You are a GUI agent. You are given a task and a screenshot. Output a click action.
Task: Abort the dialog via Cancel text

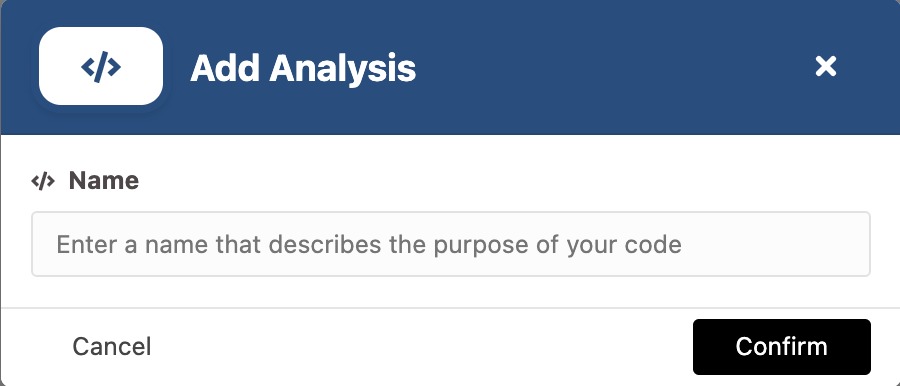111,346
